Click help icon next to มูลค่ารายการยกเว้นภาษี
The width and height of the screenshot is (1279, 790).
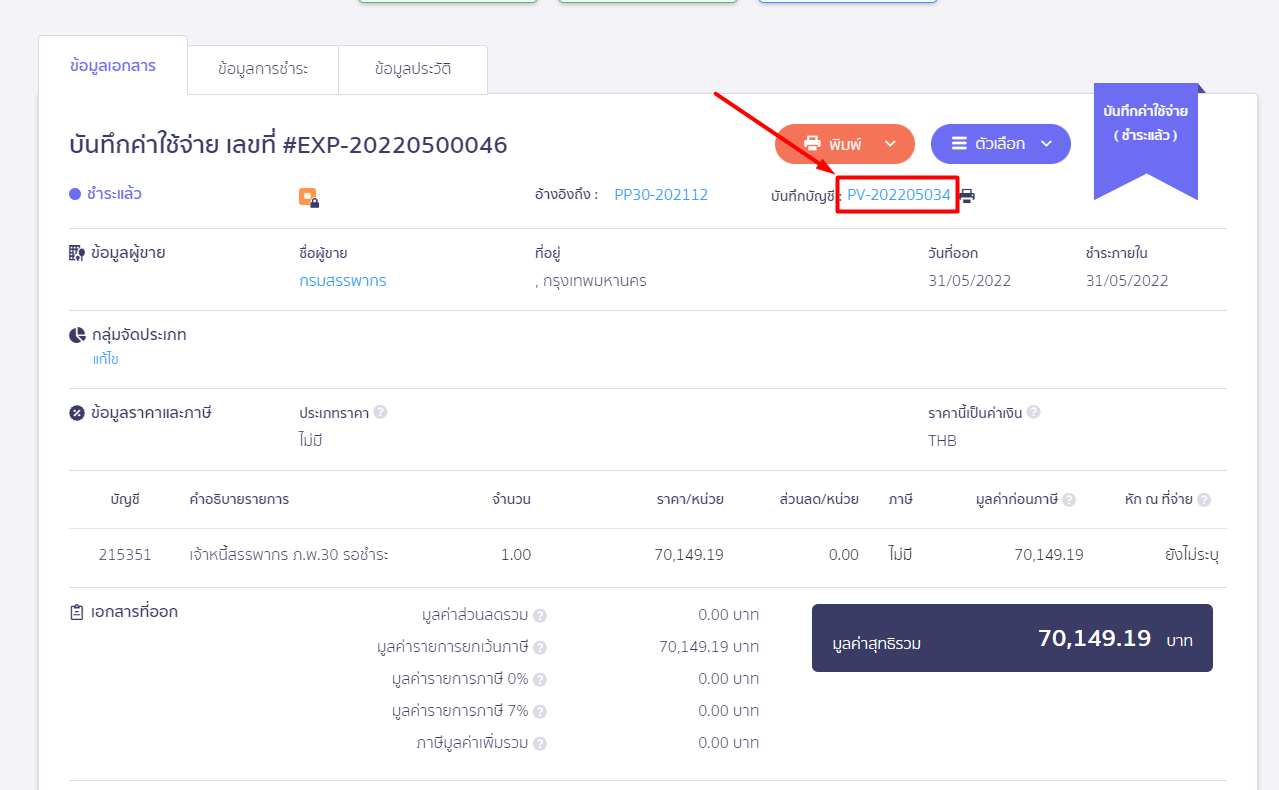pos(540,648)
